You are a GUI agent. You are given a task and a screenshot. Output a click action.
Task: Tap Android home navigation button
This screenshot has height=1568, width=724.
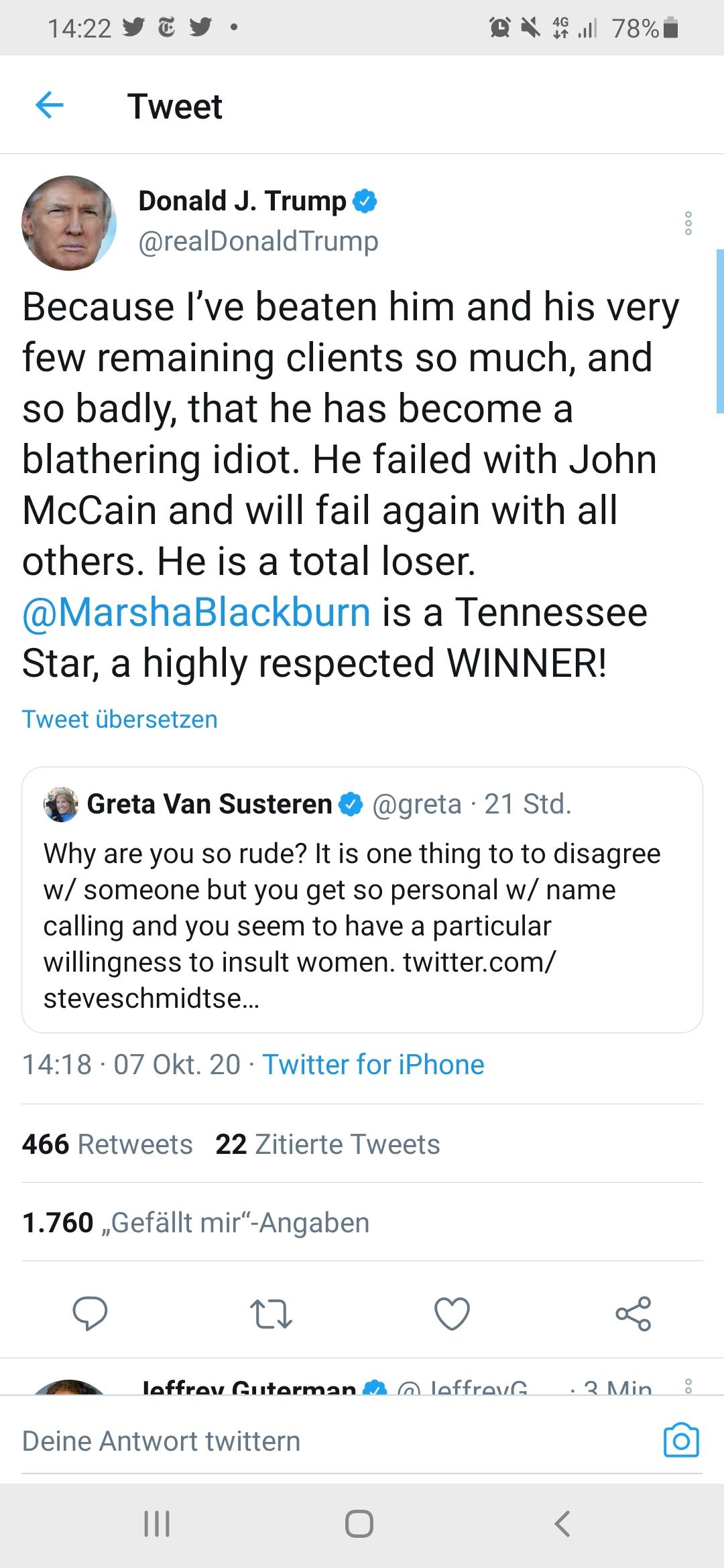click(359, 1524)
